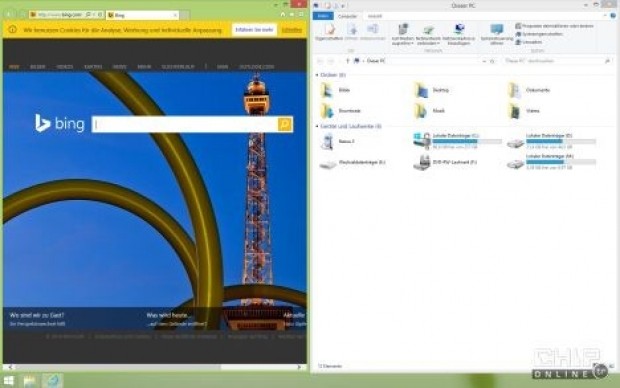This screenshot has width=620, height=388.
Task: Open KARTEN in the Bing navigation
Action: pyautogui.click(x=93, y=67)
